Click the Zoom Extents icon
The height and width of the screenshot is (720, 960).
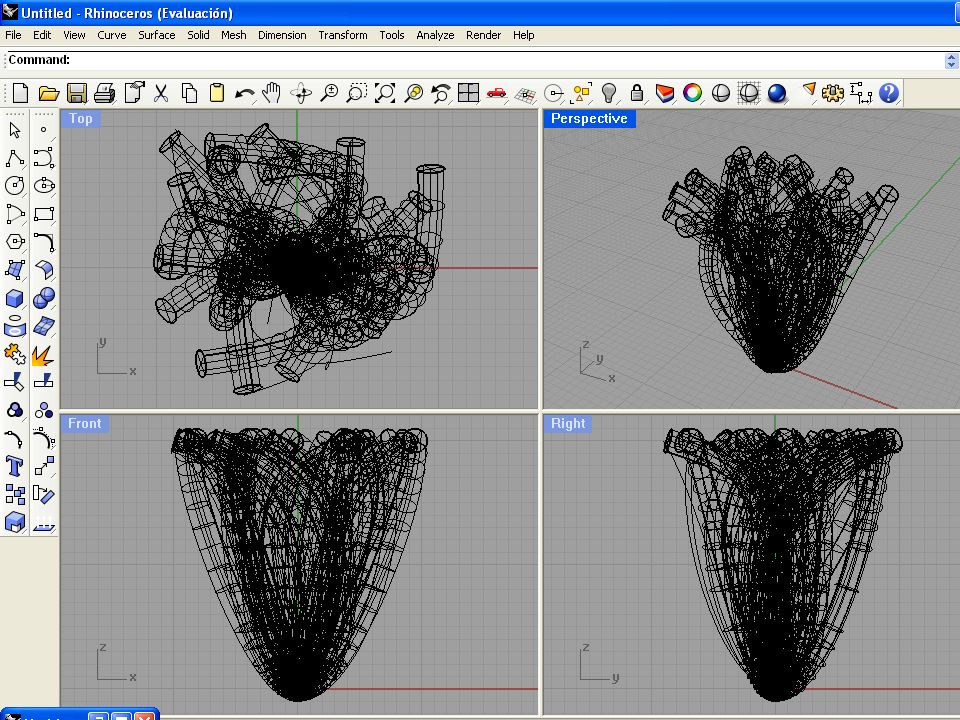tap(385, 93)
